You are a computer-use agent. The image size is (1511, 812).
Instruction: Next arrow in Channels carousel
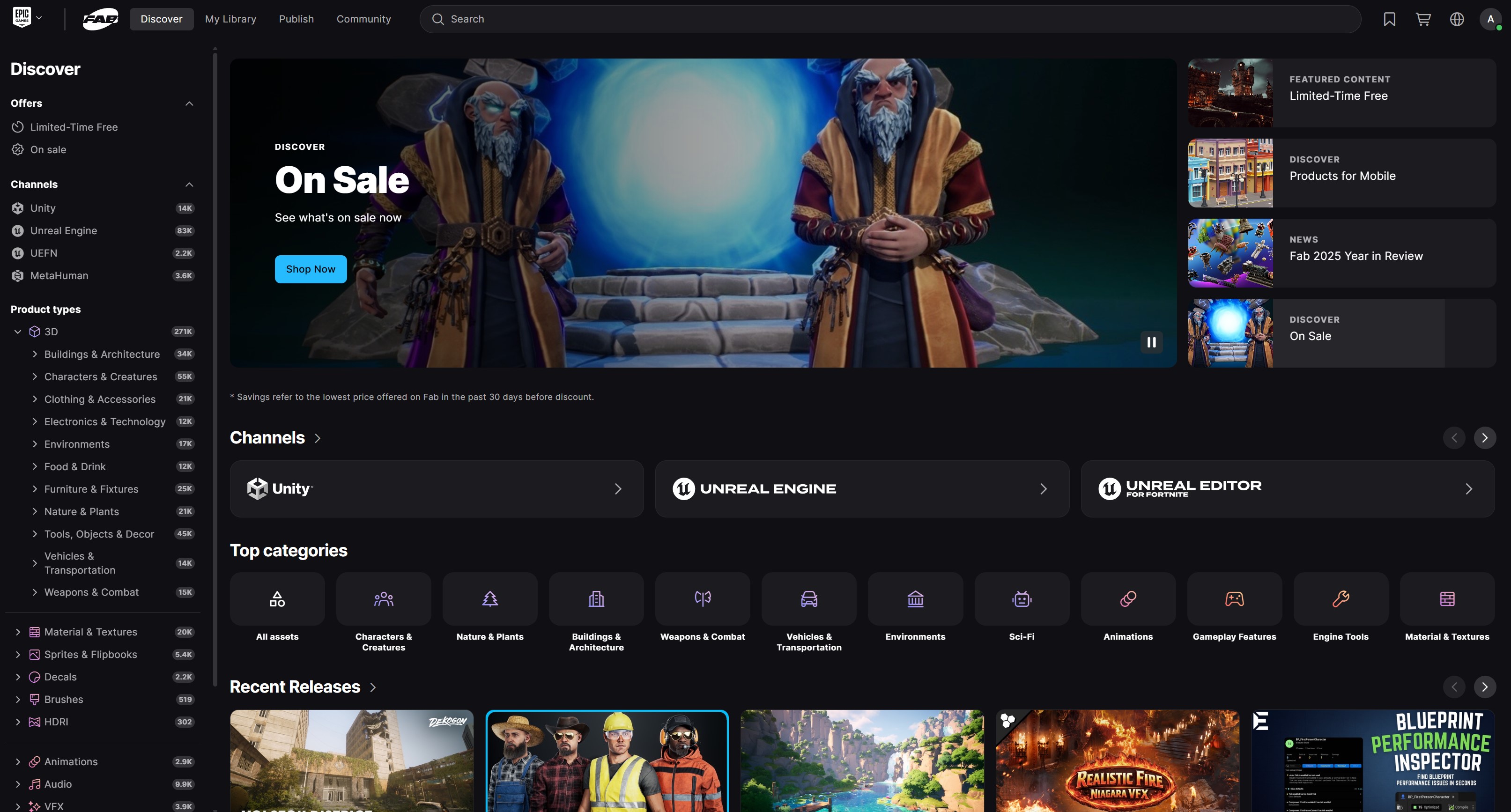point(1485,438)
